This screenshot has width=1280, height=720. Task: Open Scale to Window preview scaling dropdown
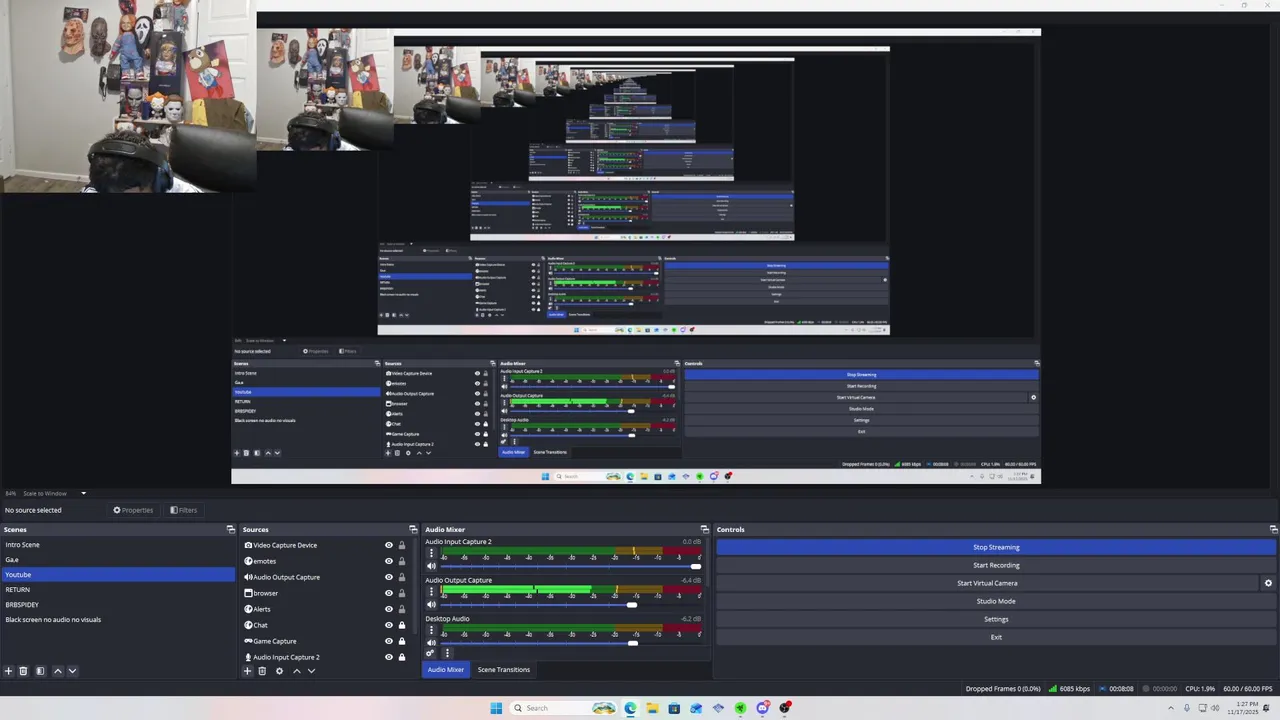click(55, 493)
